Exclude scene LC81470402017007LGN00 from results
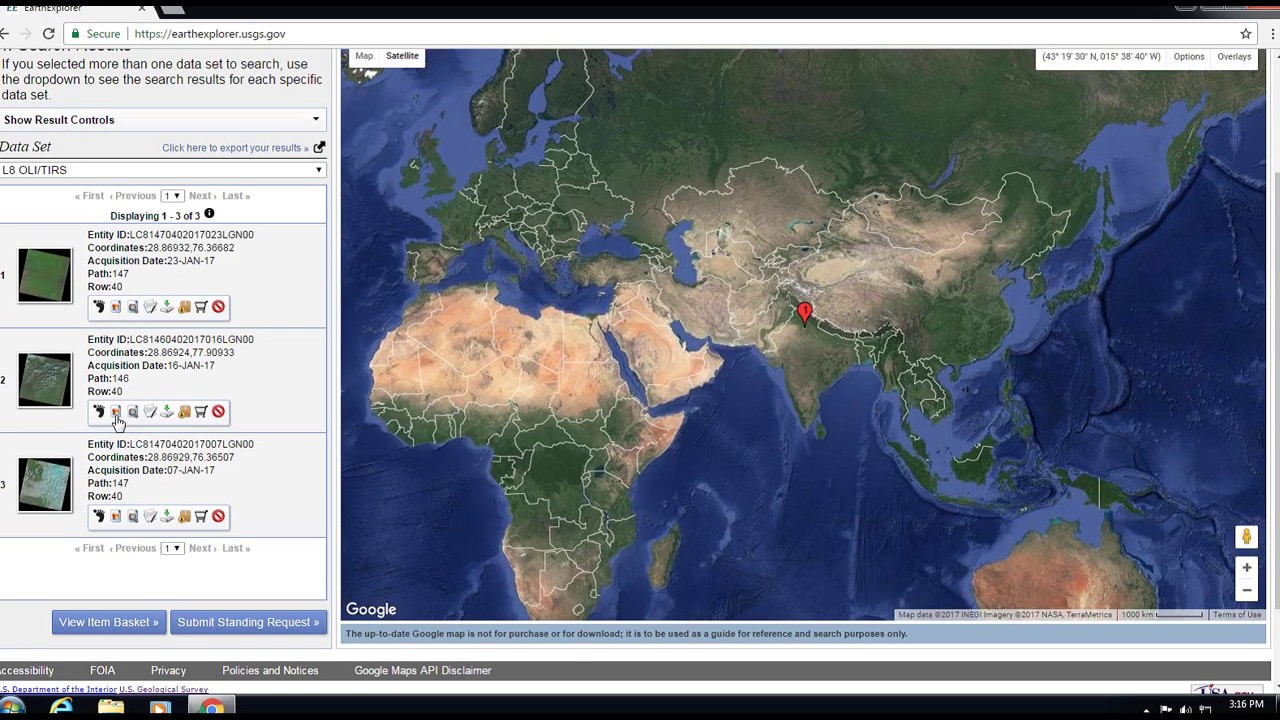This screenshot has height=720, width=1280. [x=218, y=516]
